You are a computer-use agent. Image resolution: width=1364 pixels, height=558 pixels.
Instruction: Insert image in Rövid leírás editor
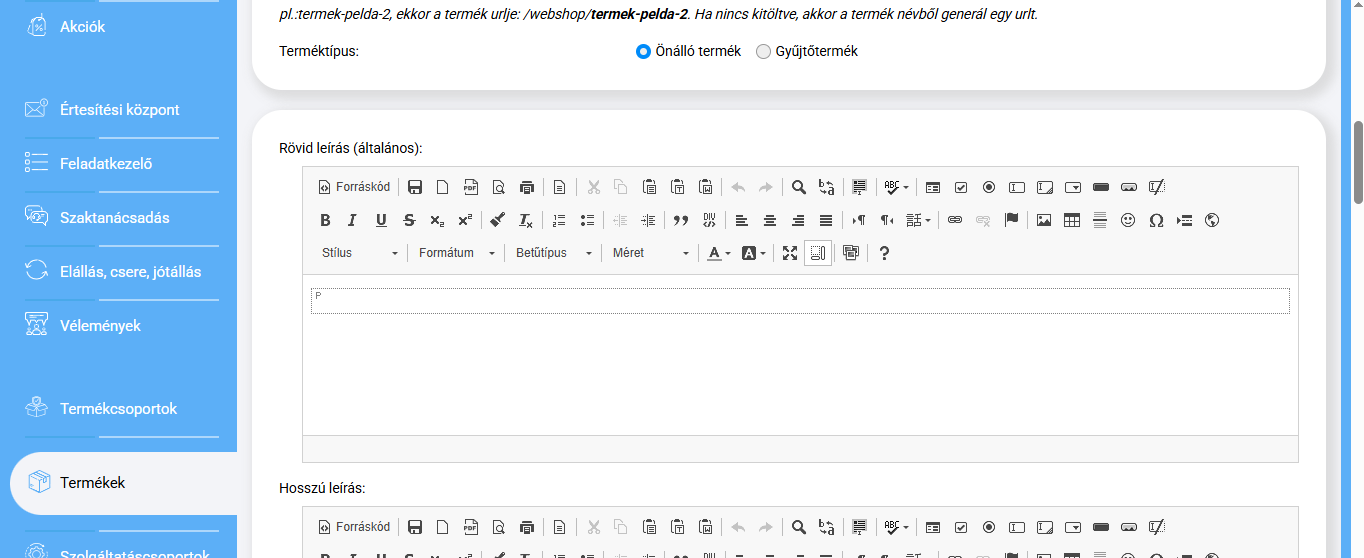pos(1044,220)
